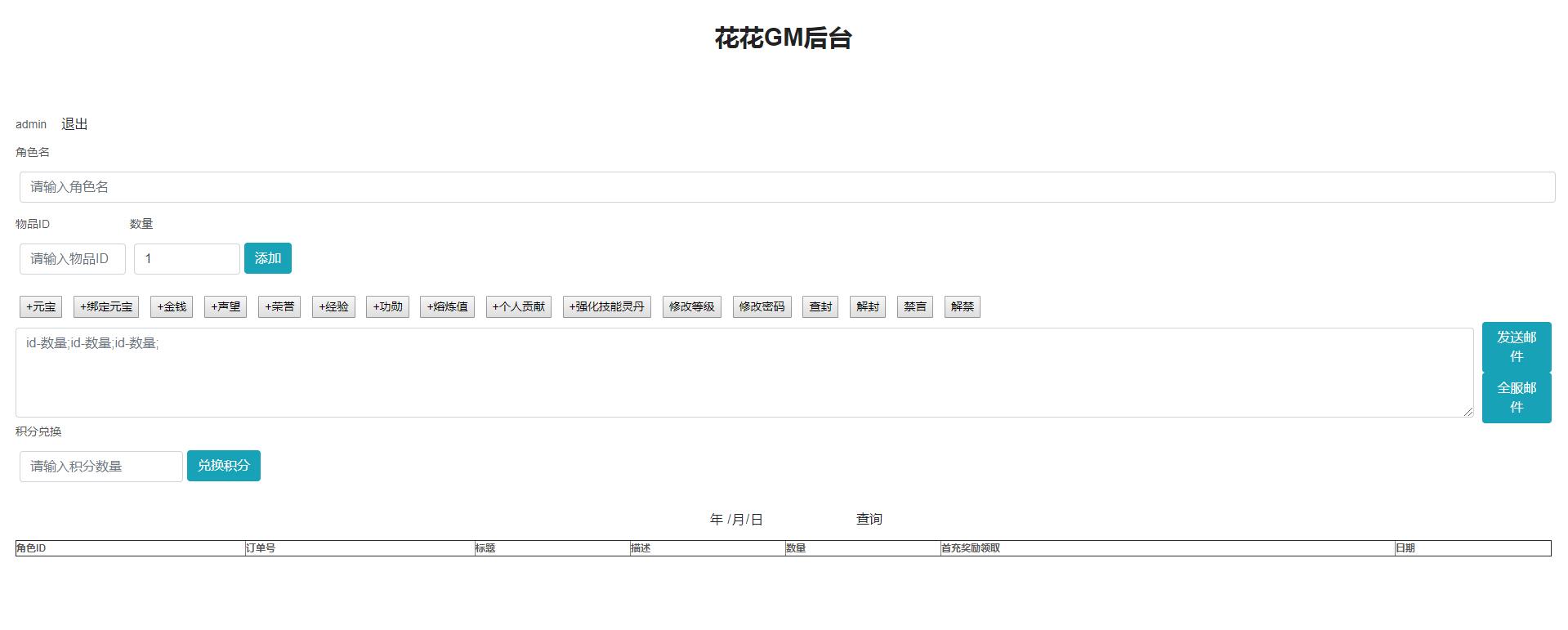This screenshot has width=1568, height=630.
Task: Click the 修改密码 button
Action: click(762, 307)
